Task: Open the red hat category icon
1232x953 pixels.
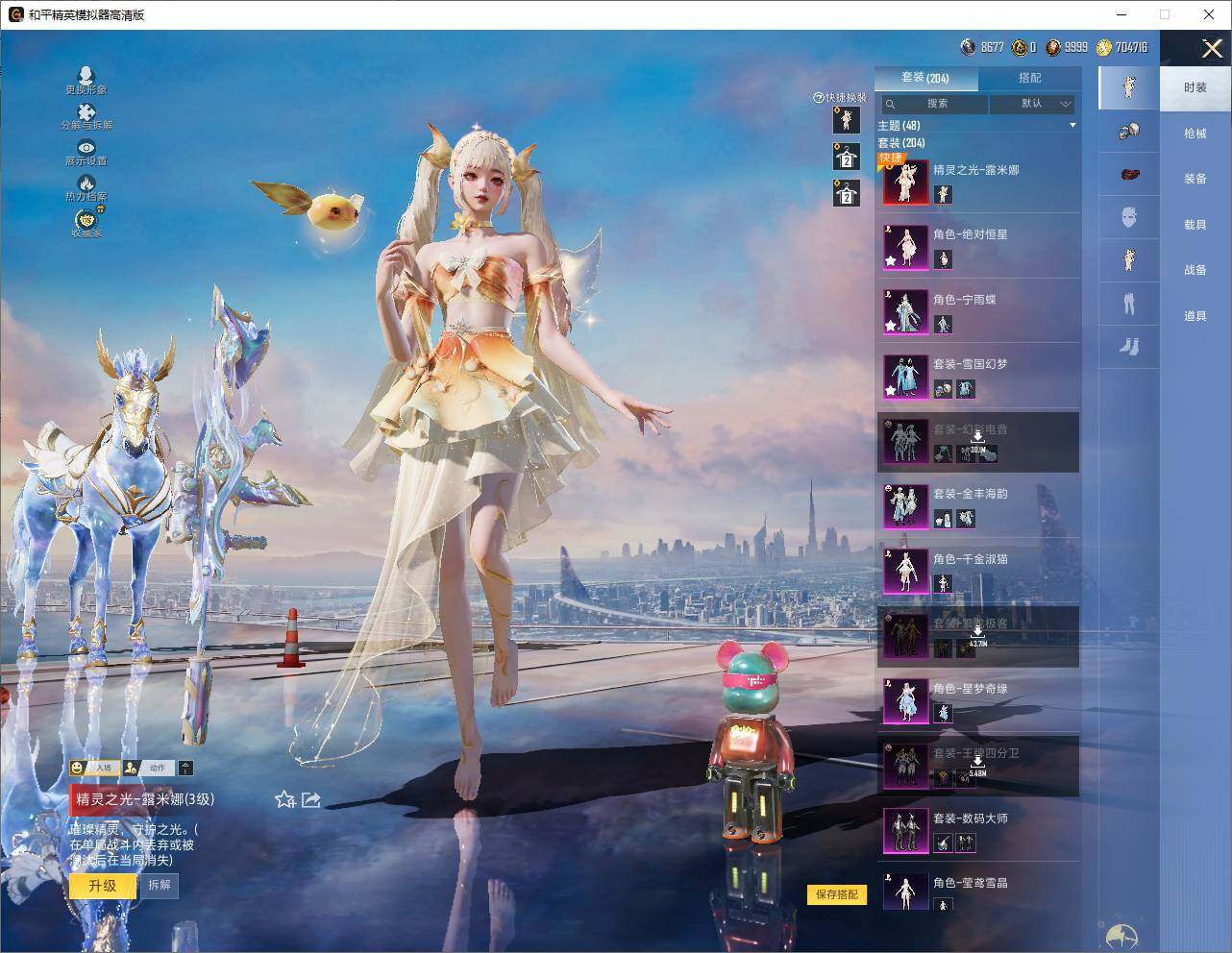Action: pos(1129,174)
